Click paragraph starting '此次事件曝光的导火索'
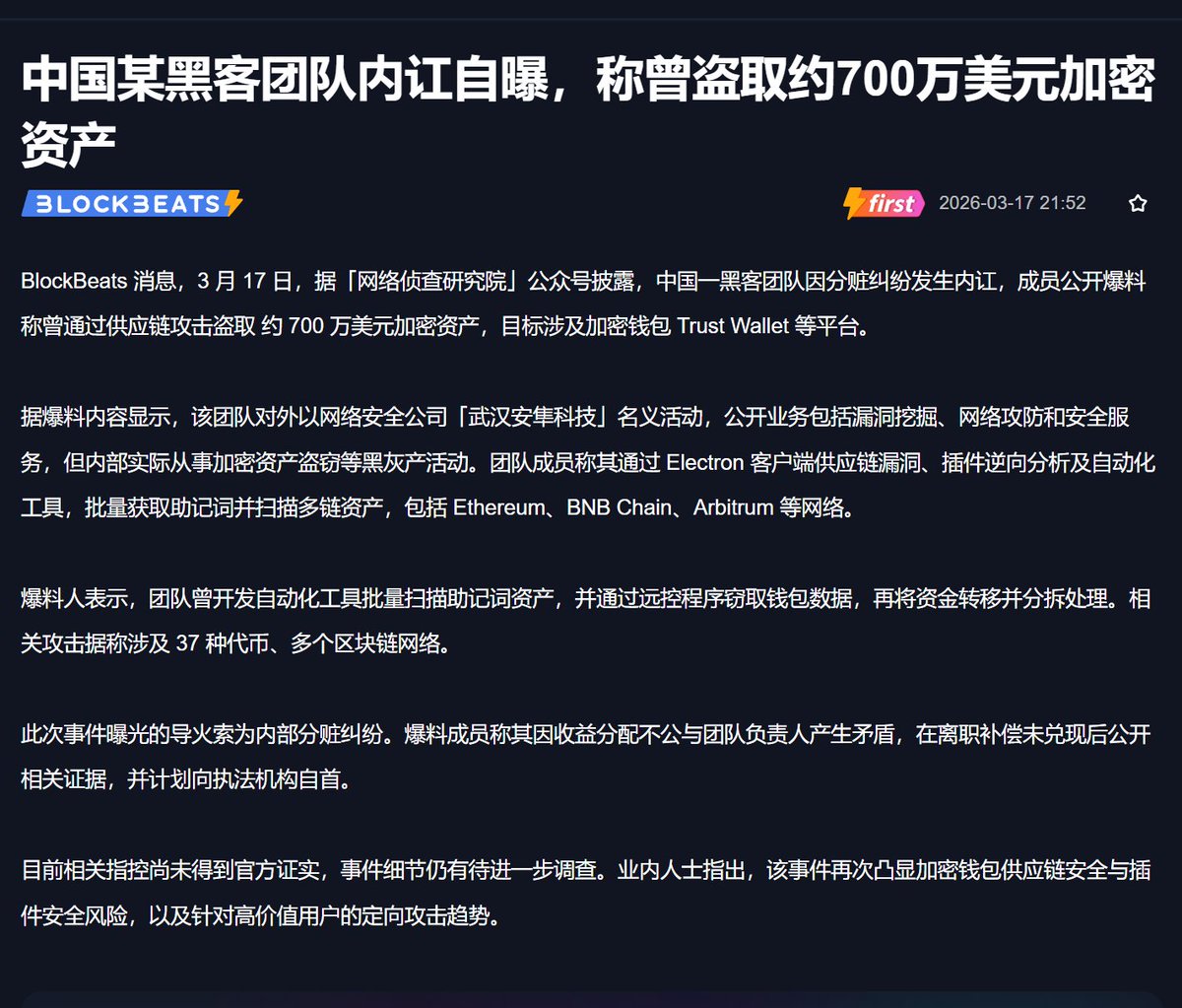 pyautogui.click(x=586, y=757)
